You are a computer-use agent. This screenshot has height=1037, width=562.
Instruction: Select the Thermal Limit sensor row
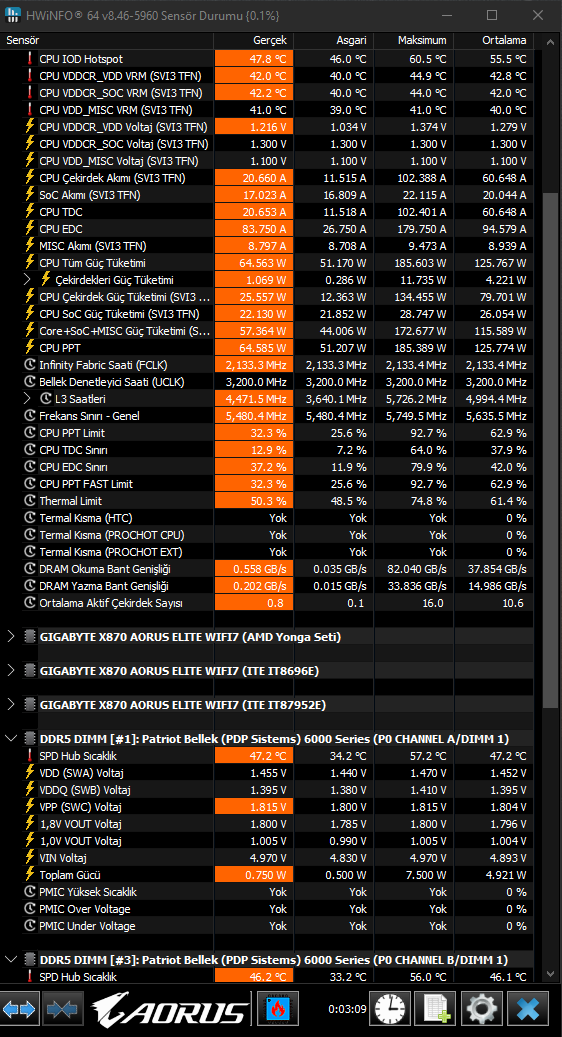[267, 501]
